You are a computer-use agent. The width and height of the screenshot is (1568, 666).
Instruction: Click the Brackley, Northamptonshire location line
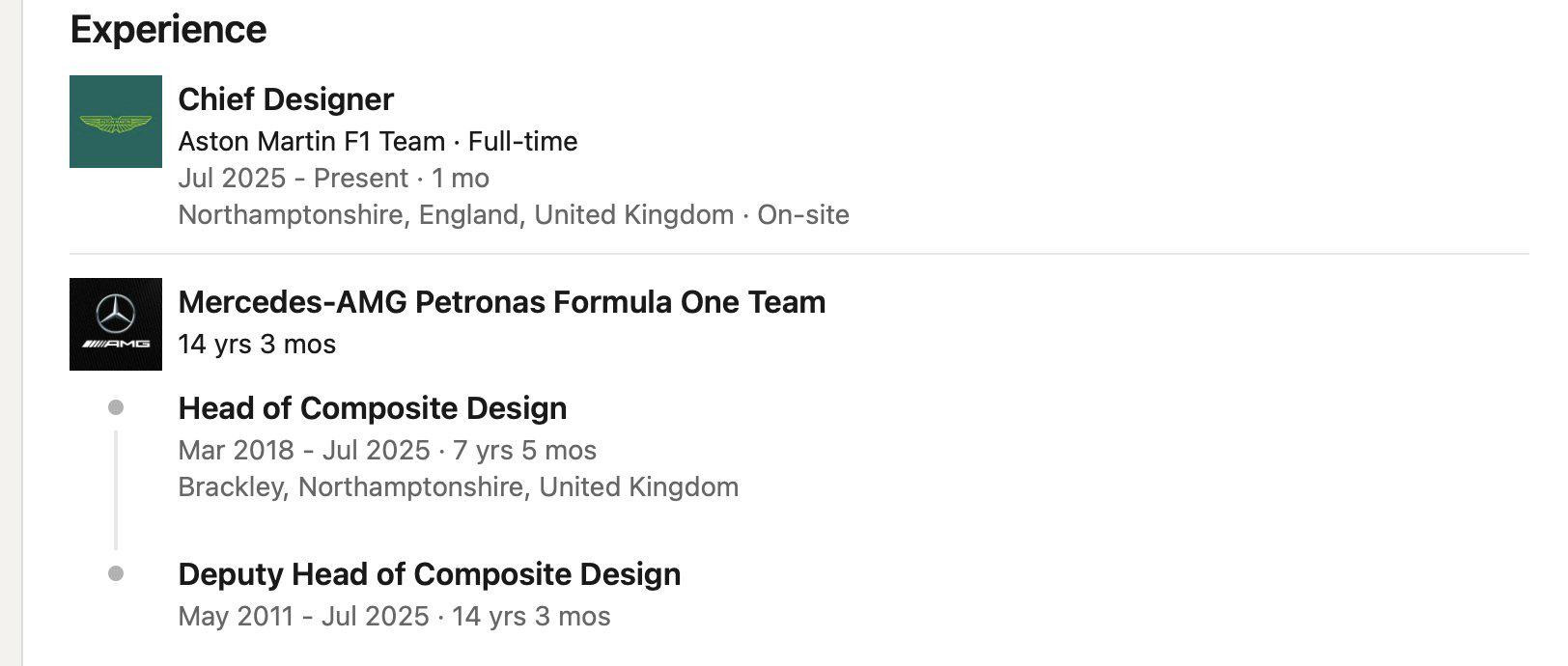[x=458, y=487]
